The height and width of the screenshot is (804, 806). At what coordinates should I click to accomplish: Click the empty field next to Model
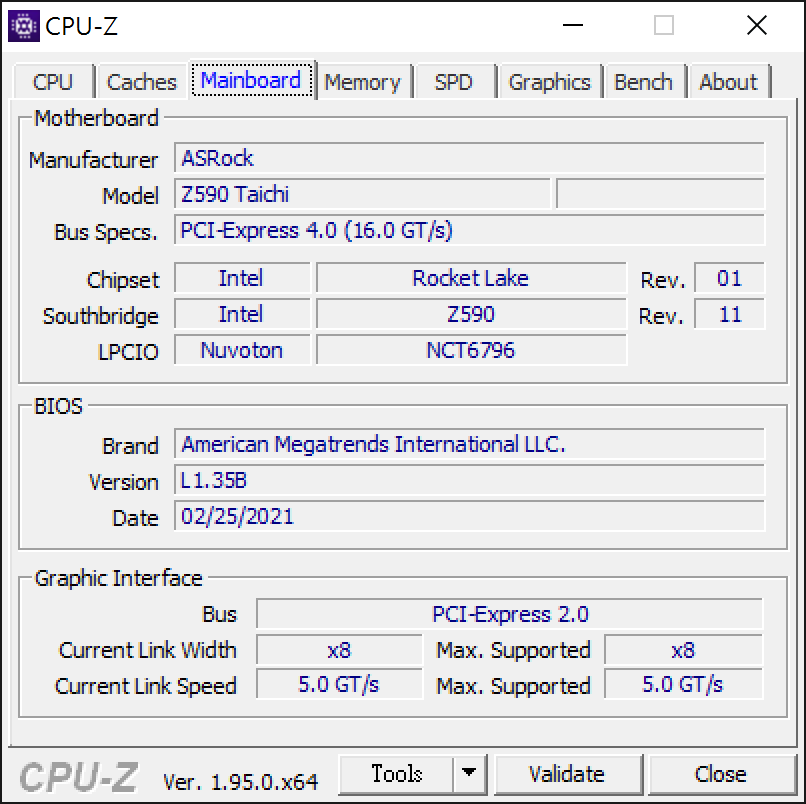661,194
